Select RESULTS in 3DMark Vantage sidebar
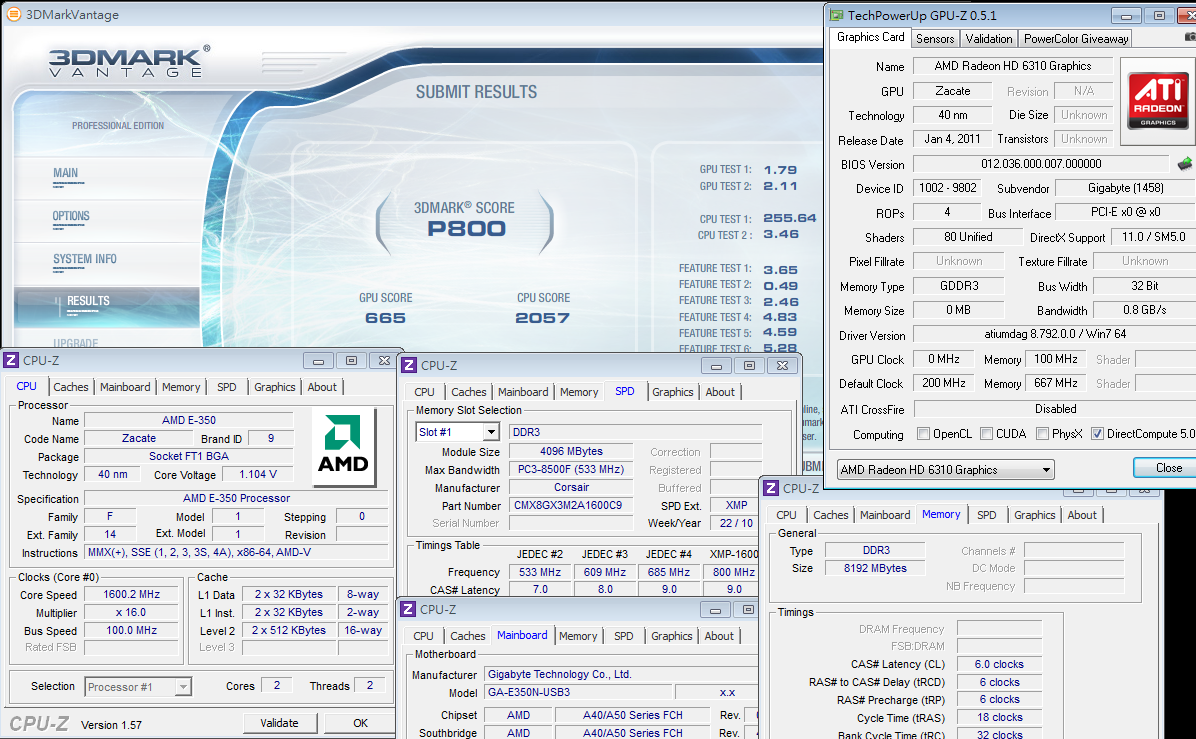 click(88, 301)
